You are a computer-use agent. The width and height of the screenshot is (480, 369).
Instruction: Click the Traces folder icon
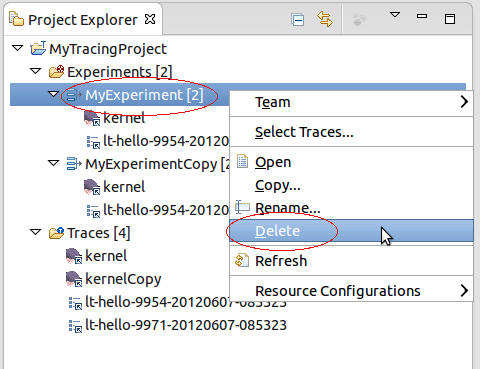tap(56, 233)
